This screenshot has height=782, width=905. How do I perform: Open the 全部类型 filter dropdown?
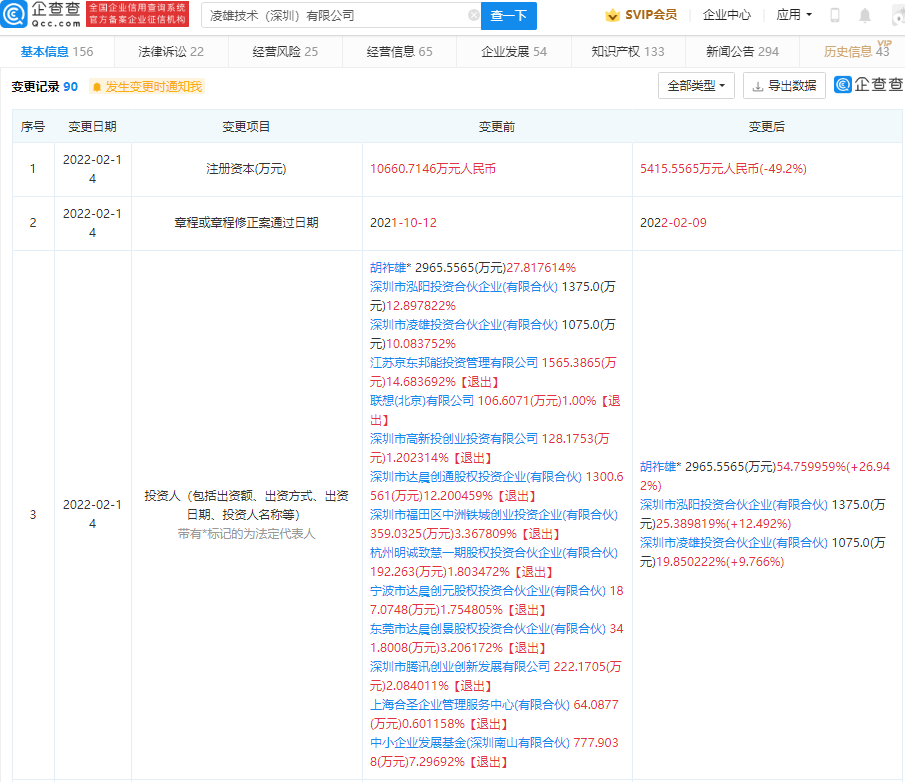click(x=696, y=86)
